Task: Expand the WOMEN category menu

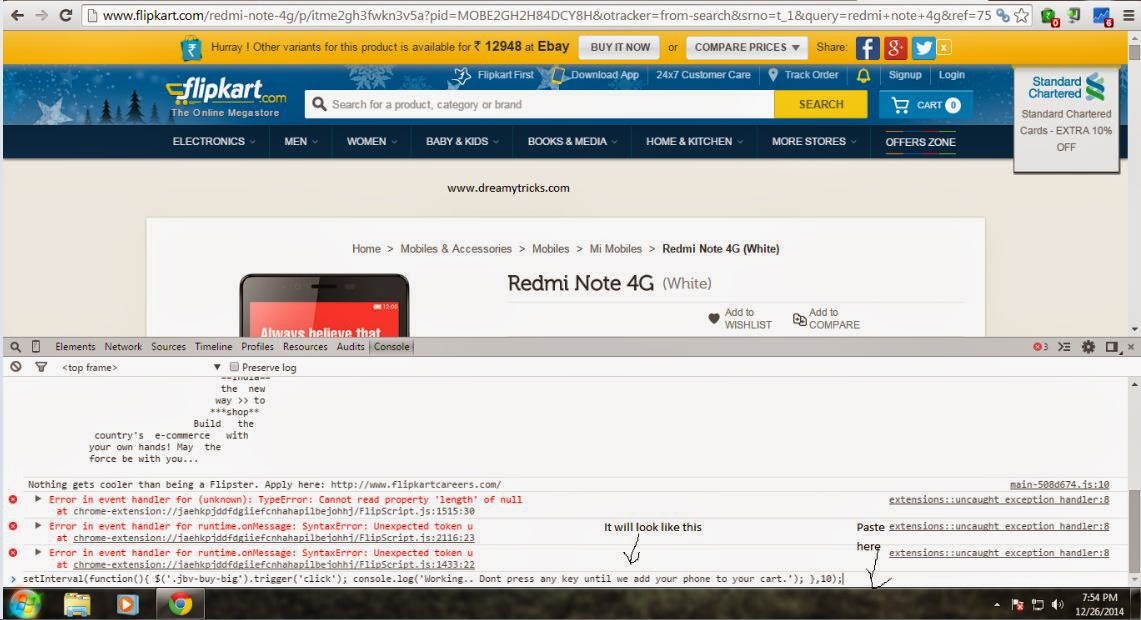Action: pyautogui.click(x=371, y=141)
